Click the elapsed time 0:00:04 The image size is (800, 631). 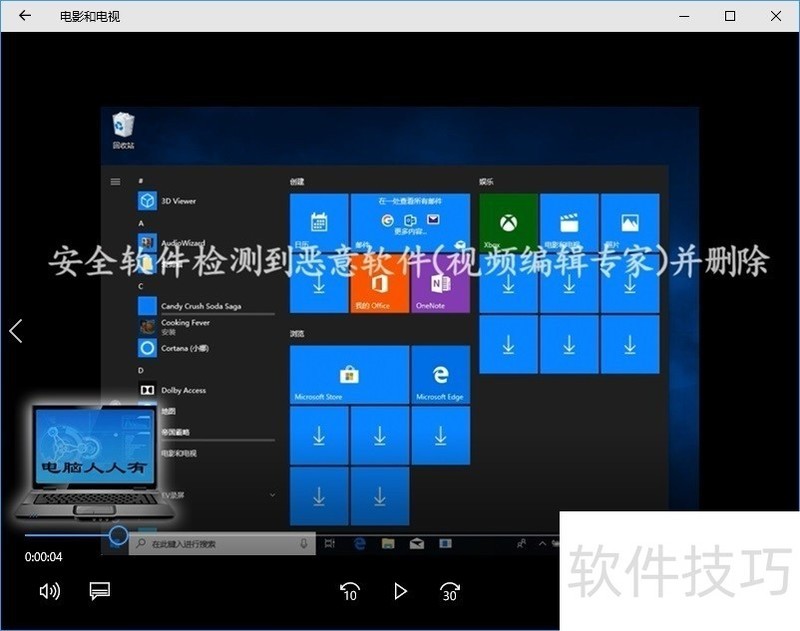point(43,557)
